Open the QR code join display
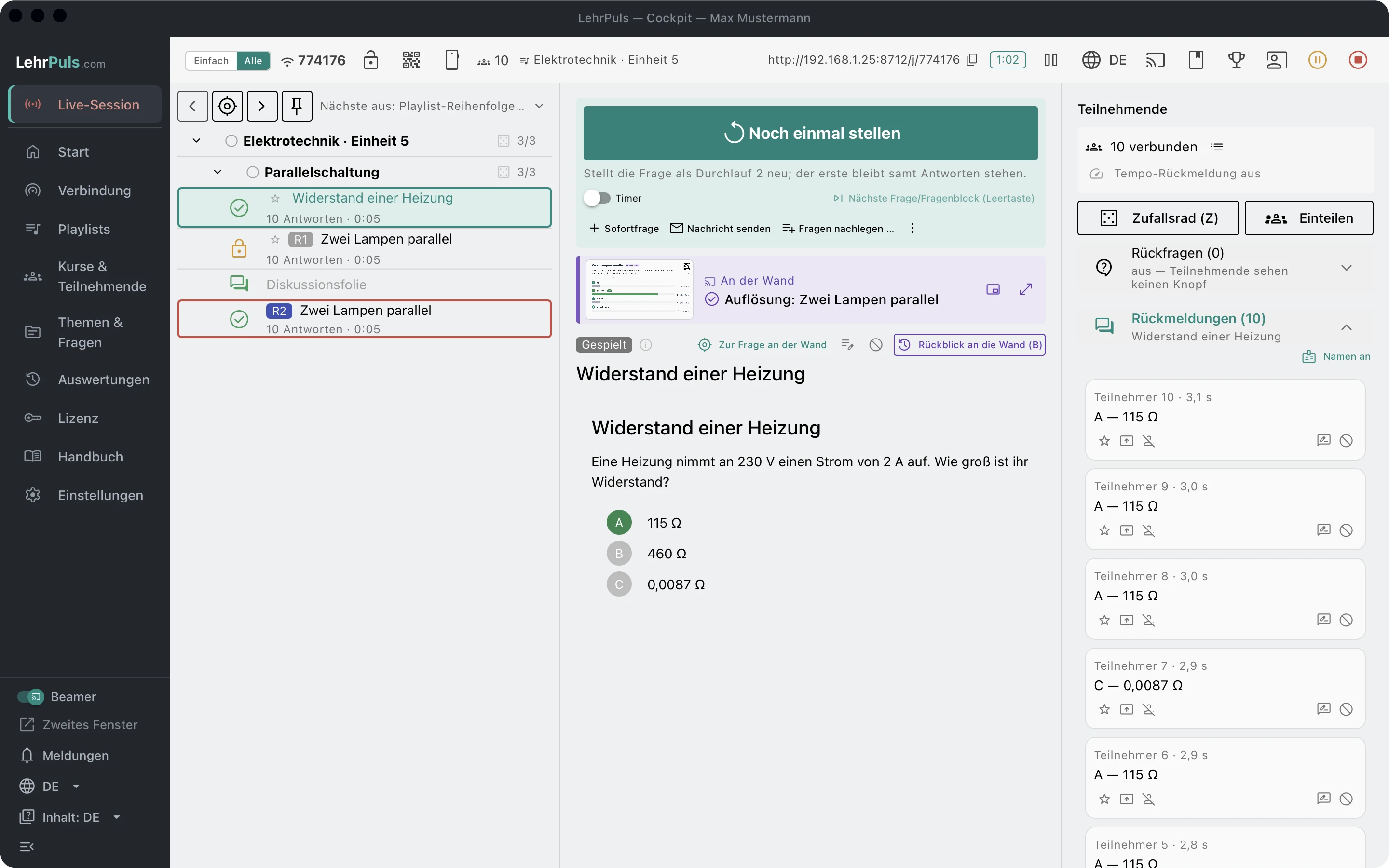This screenshot has height=868, width=1389. pos(411,60)
